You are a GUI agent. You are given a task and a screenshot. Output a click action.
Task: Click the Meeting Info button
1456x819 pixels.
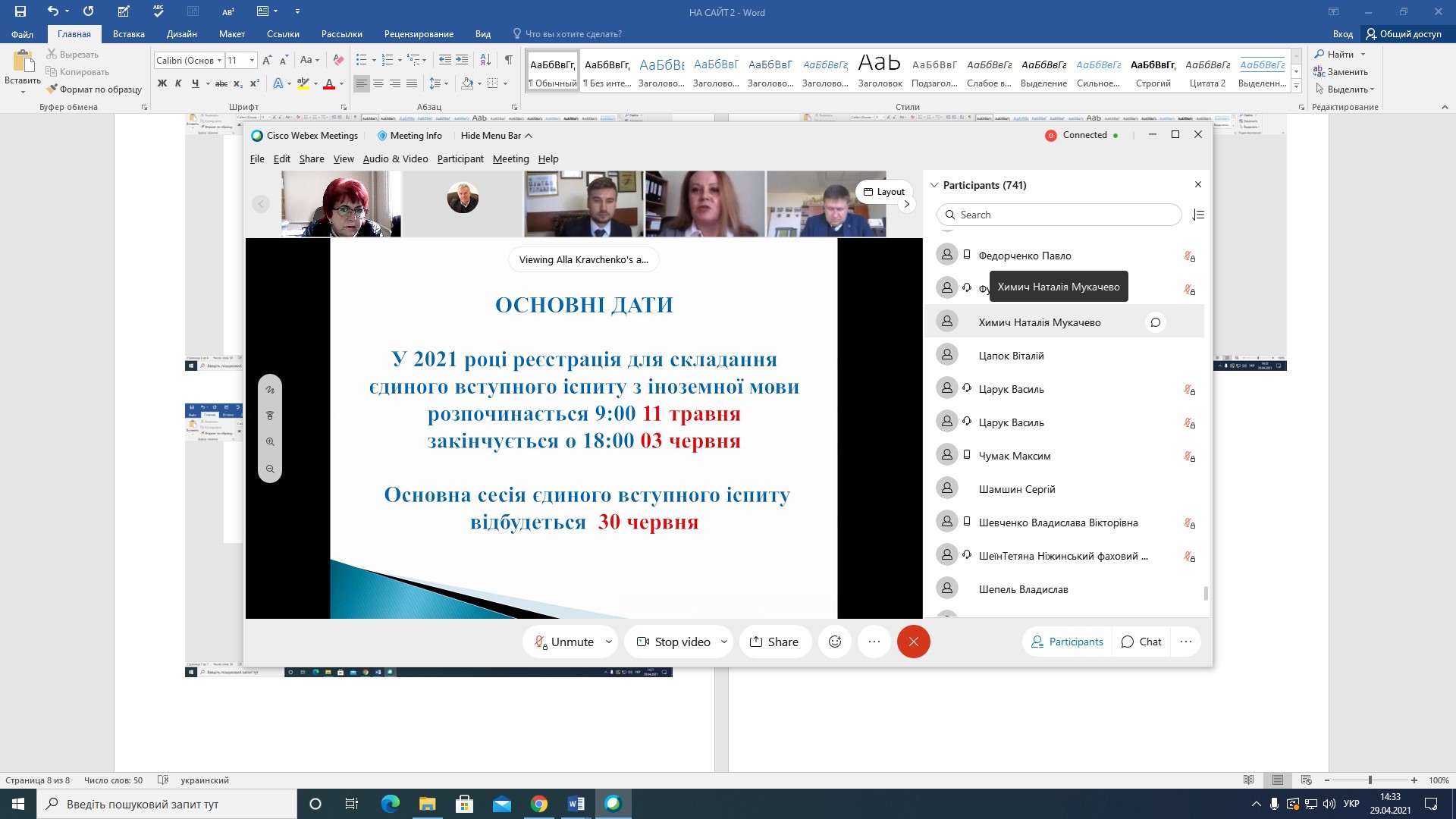click(409, 136)
